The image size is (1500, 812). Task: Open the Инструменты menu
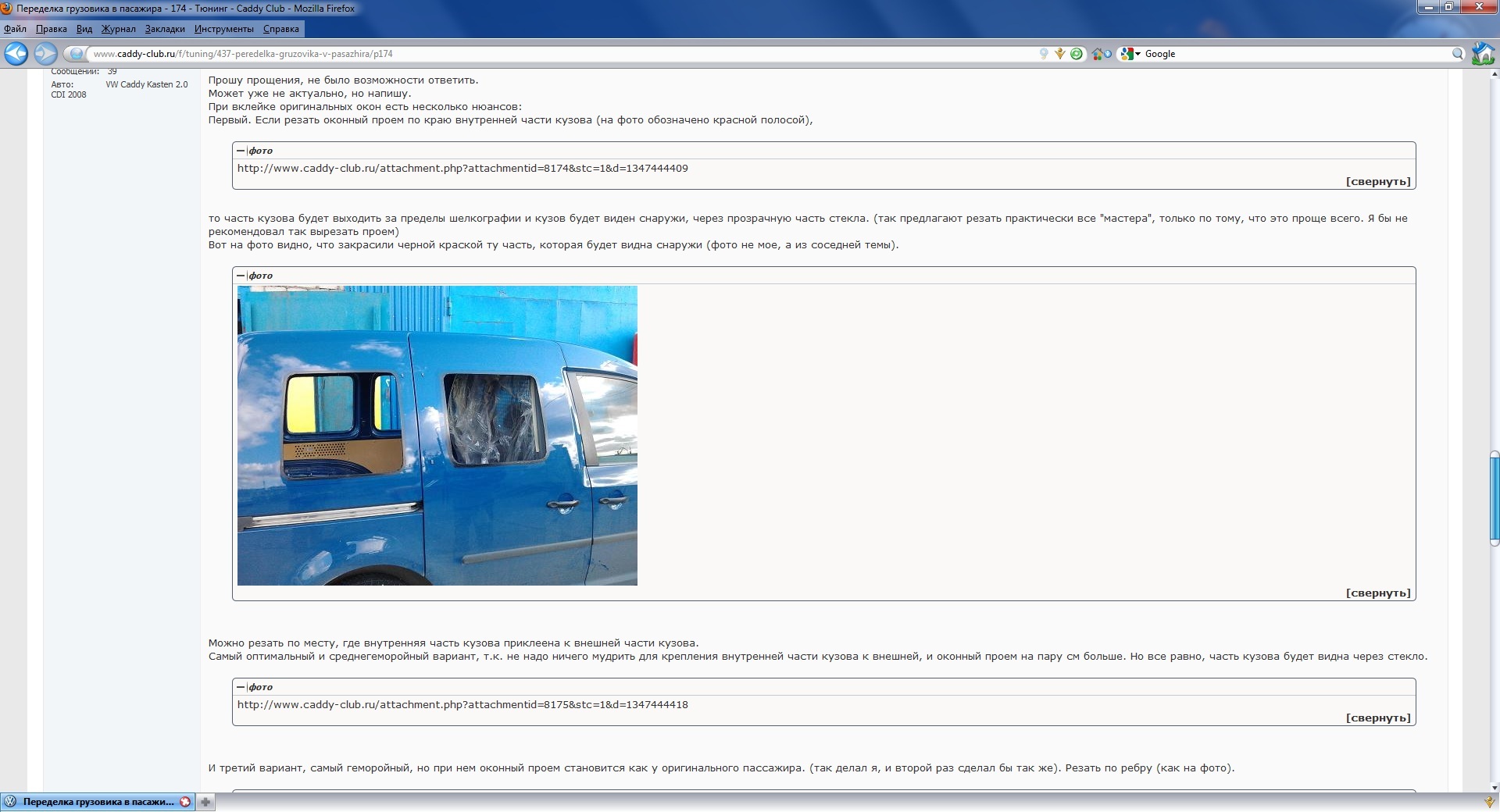(224, 29)
